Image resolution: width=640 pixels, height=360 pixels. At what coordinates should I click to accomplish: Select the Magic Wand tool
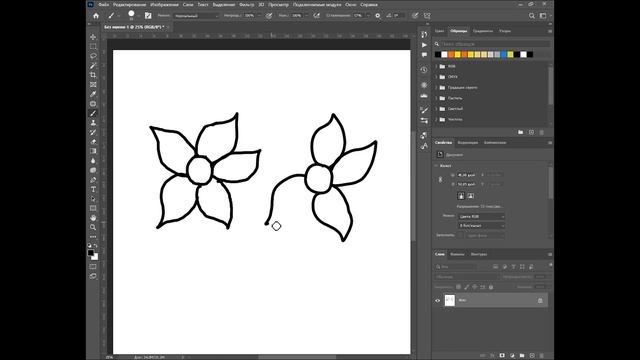coord(93,66)
